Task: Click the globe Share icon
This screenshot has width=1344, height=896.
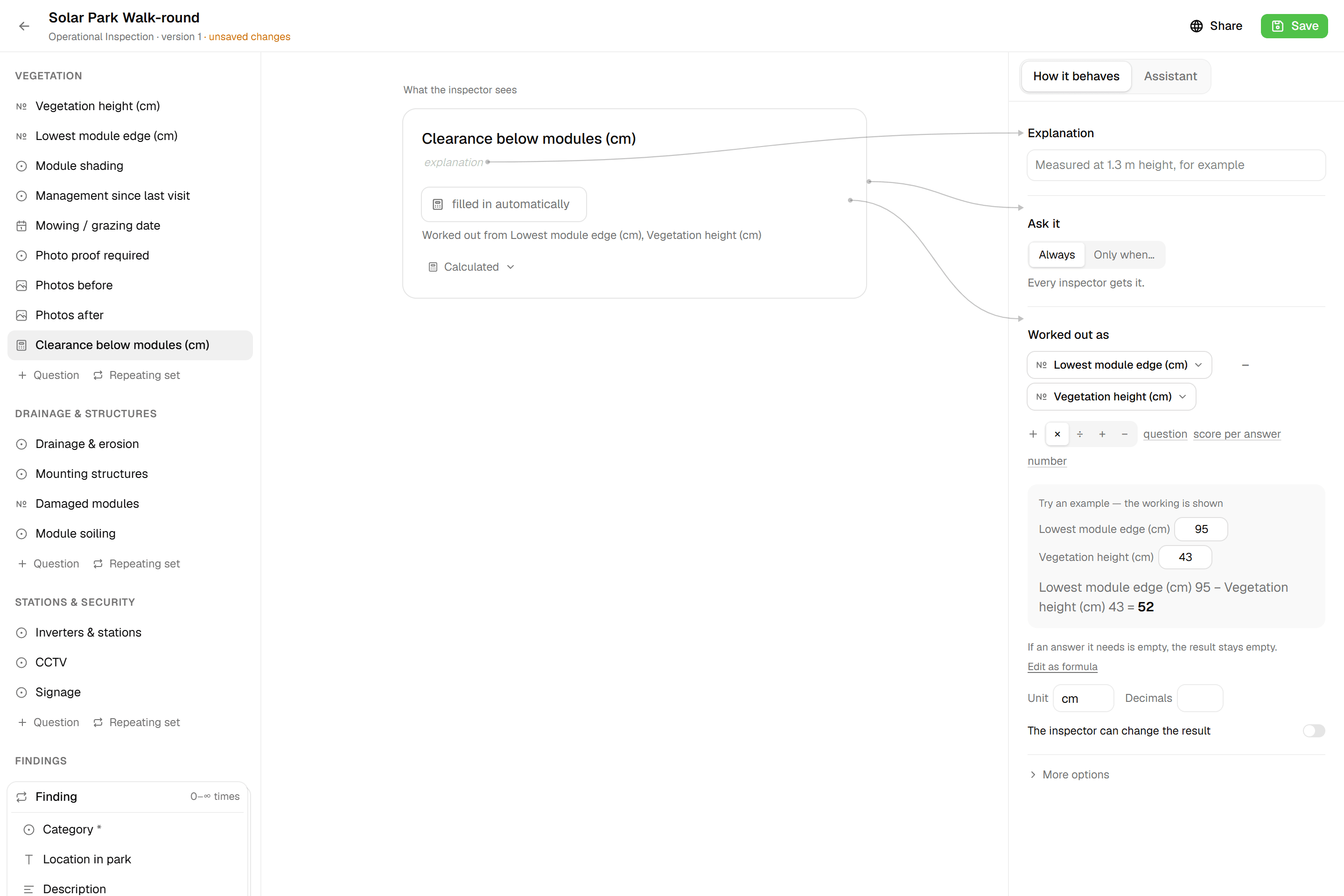Action: pyautogui.click(x=1196, y=26)
